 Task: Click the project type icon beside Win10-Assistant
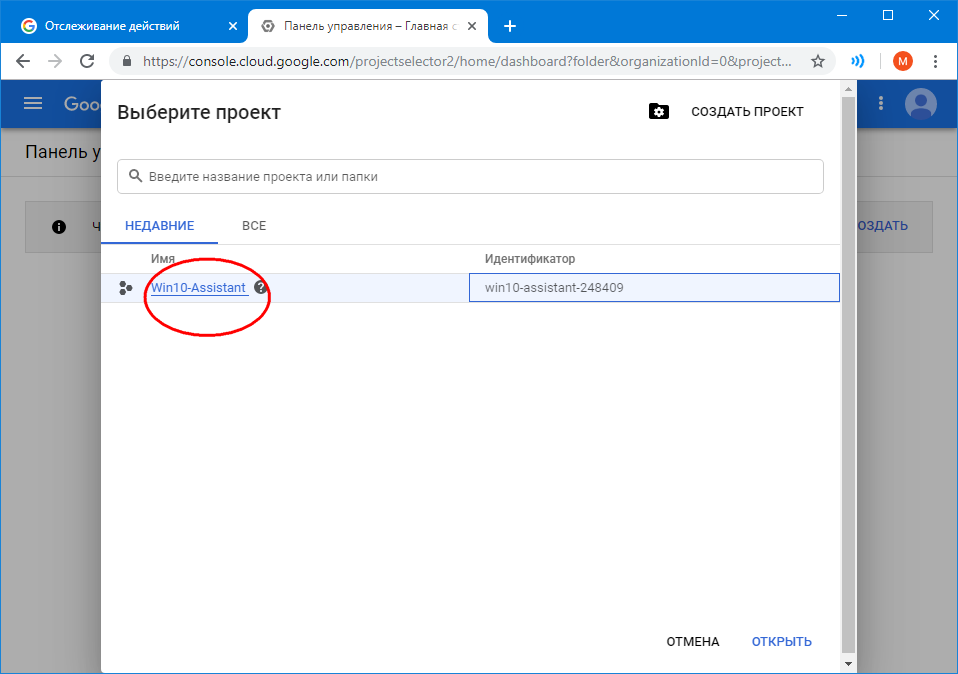coord(125,288)
